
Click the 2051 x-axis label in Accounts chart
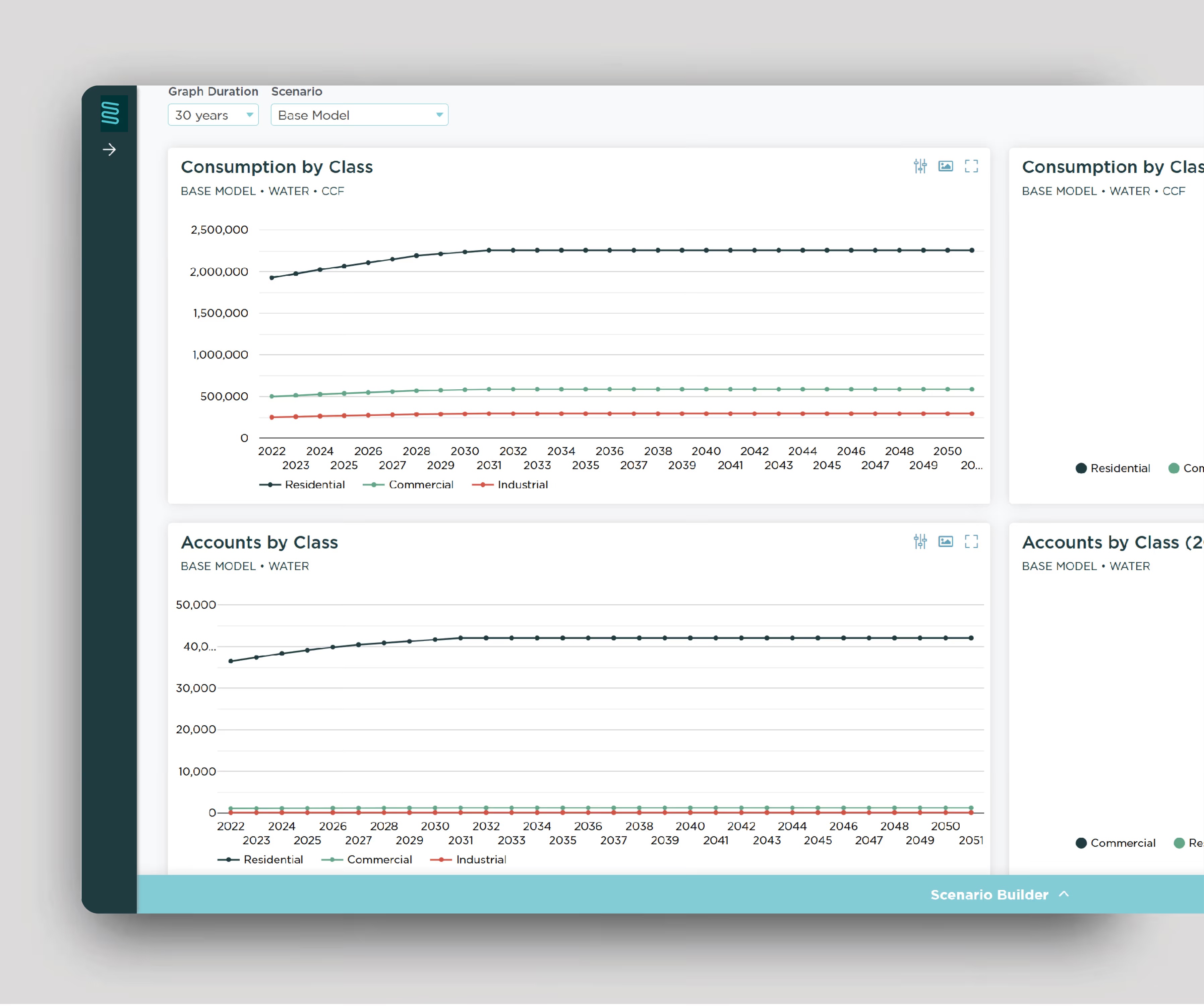(971, 840)
